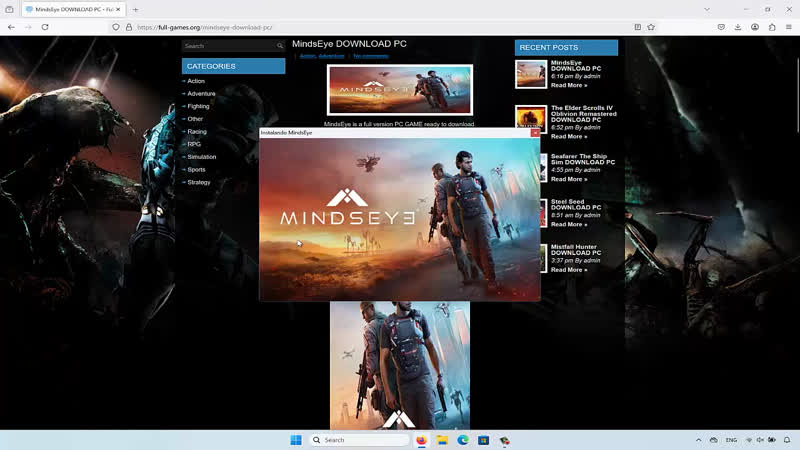Viewport: 800px width, 450px height.
Task: Open the notifications bell in system tray
Action: (787, 440)
